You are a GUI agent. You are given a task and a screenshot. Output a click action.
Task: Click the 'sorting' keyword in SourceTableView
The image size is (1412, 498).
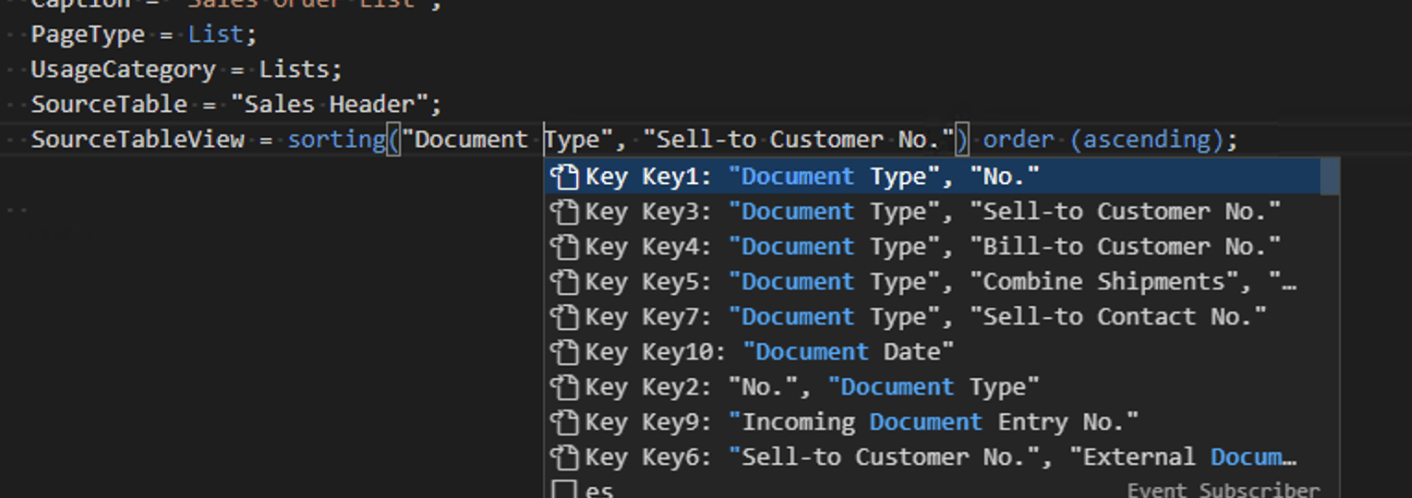pos(336,139)
